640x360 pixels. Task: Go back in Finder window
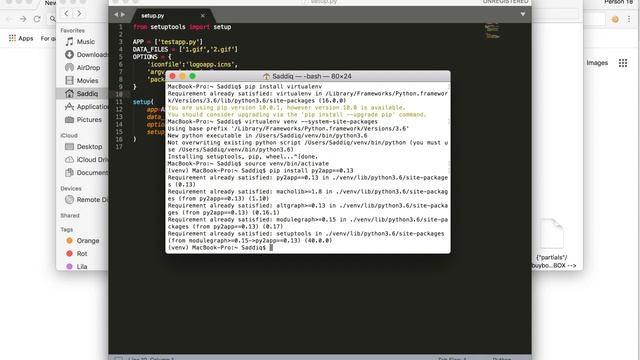(66, 13)
